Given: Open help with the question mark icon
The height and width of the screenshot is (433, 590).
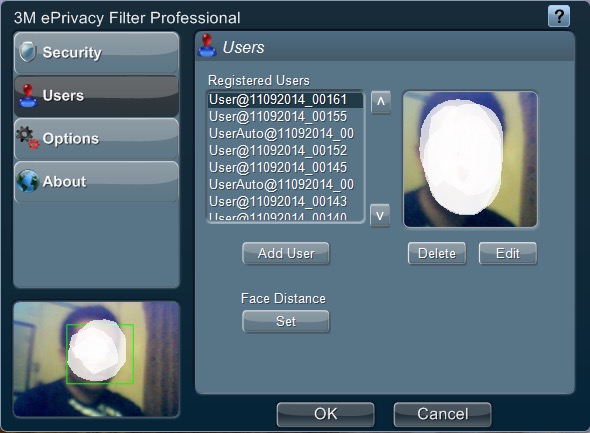Looking at the screenshot, I should (x=559, y=16).
